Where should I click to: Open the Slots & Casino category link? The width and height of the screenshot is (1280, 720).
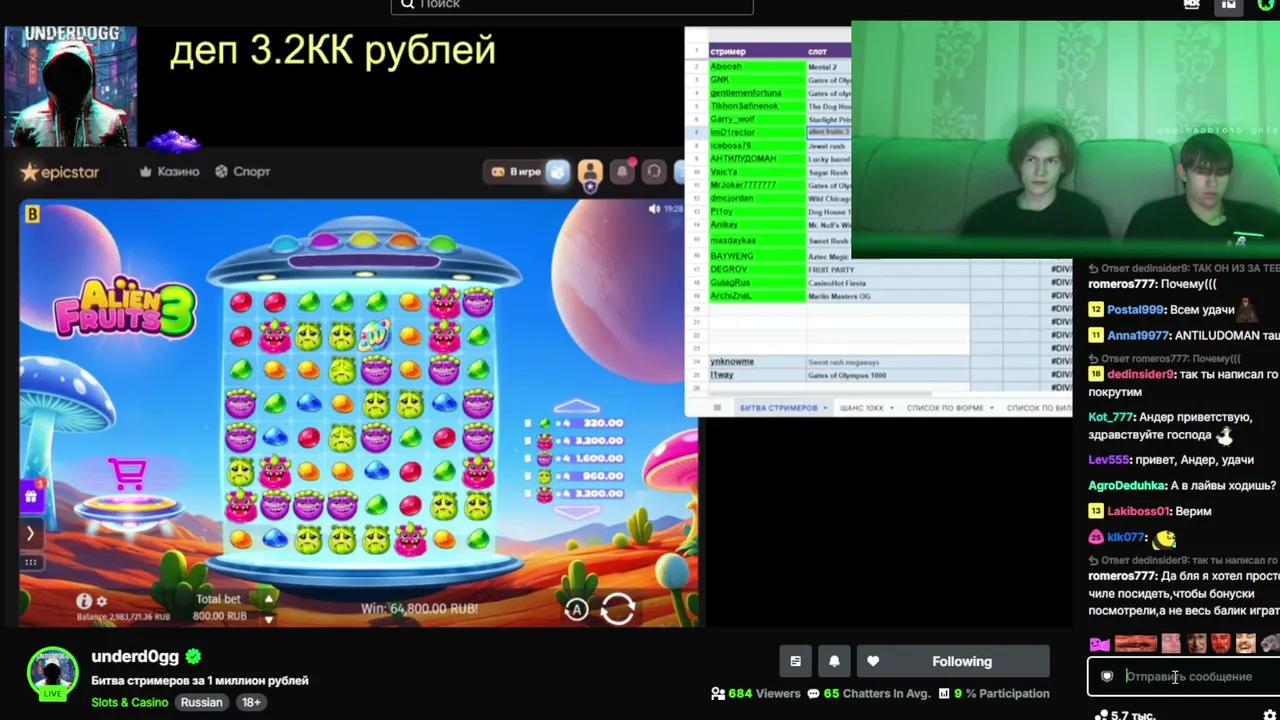pyautogui.click(x=130, y=702)
